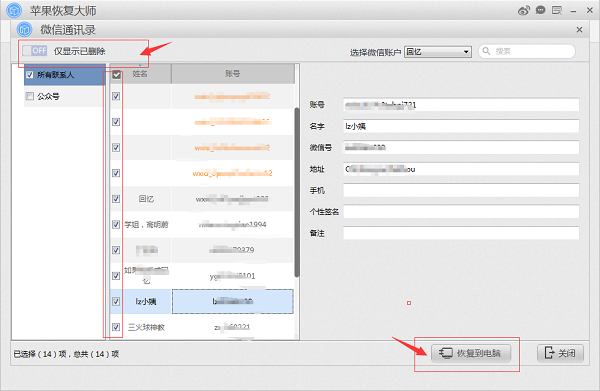Uncheck the checkbox for row 学姐，常明帅

click(116, 225)
